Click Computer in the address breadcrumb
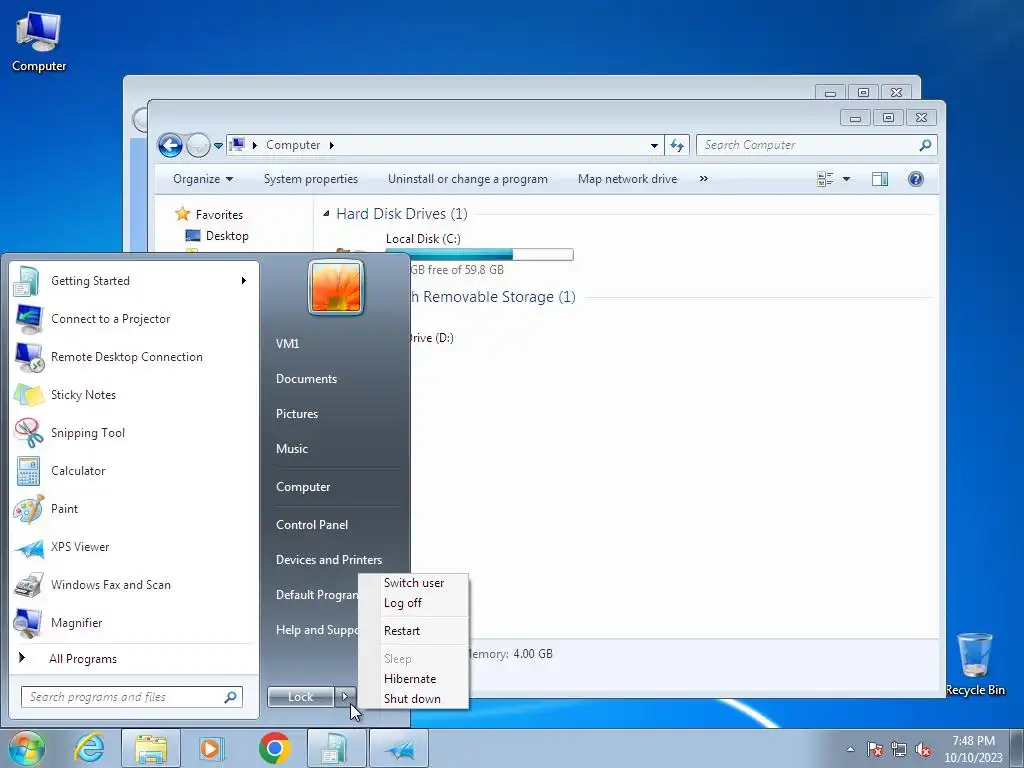This screenshot has height=768, width=1024. coord(293,145)
